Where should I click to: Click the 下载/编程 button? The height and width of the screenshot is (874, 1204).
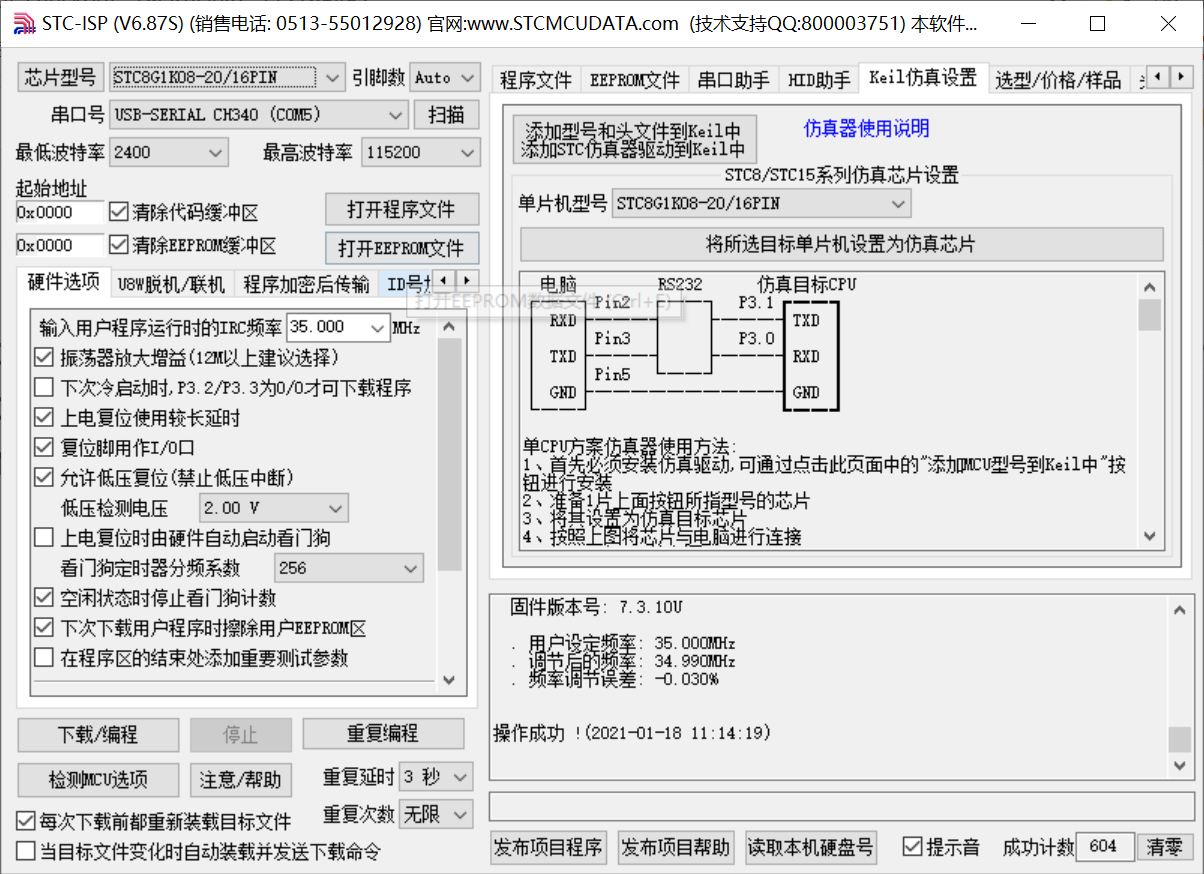click(97, 734)
